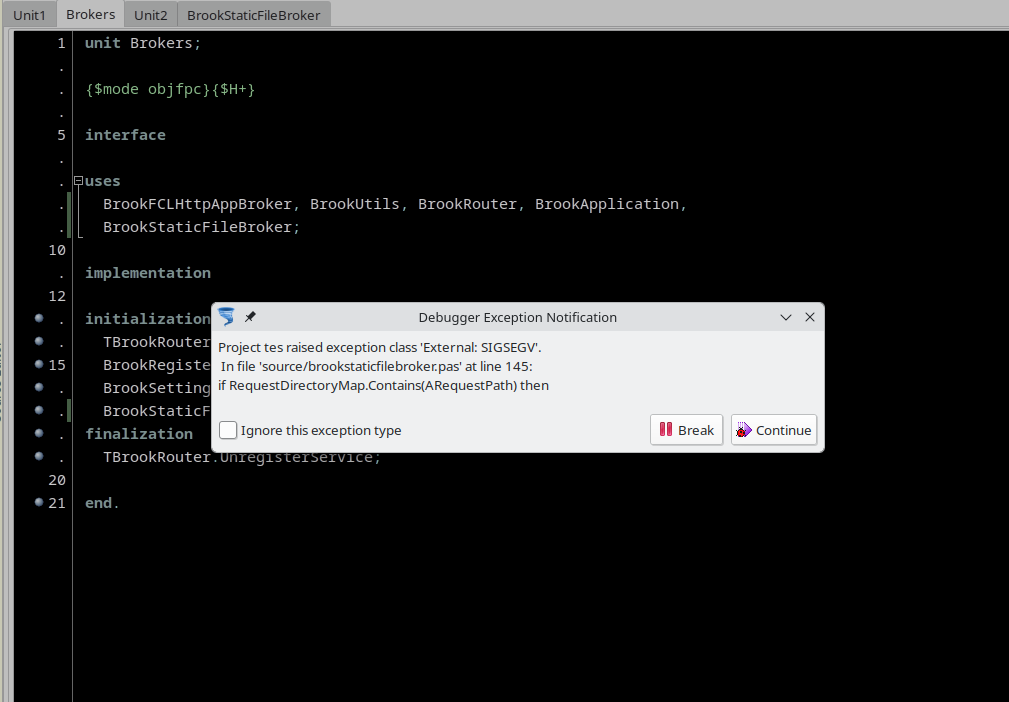Click the Lazarus icon in the dialog title bar

[227, 317]
